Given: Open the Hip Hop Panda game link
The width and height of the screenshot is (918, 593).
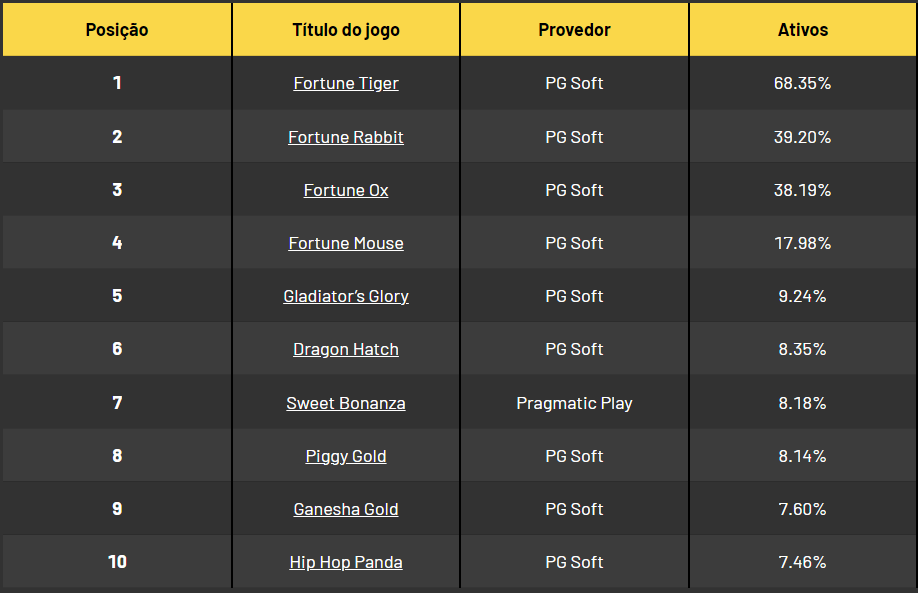Looking at the screenshot, I should tap(346, 562).
